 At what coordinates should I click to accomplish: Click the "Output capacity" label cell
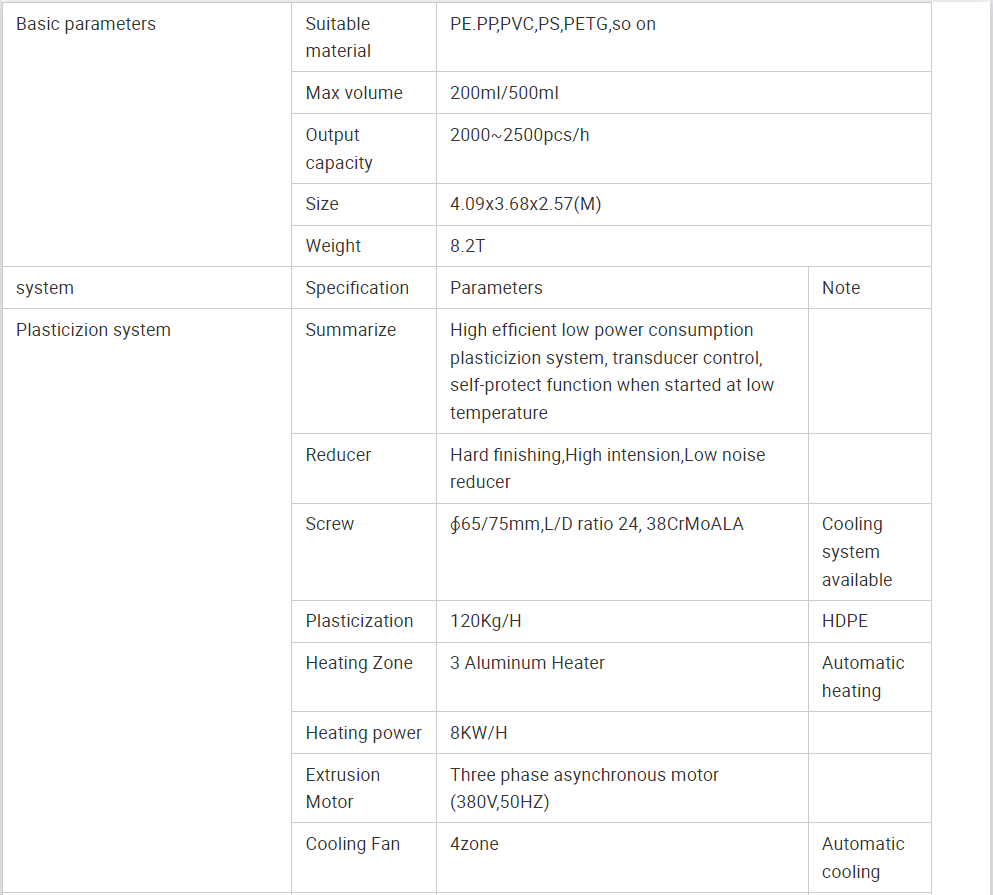[x=338, y=149]
